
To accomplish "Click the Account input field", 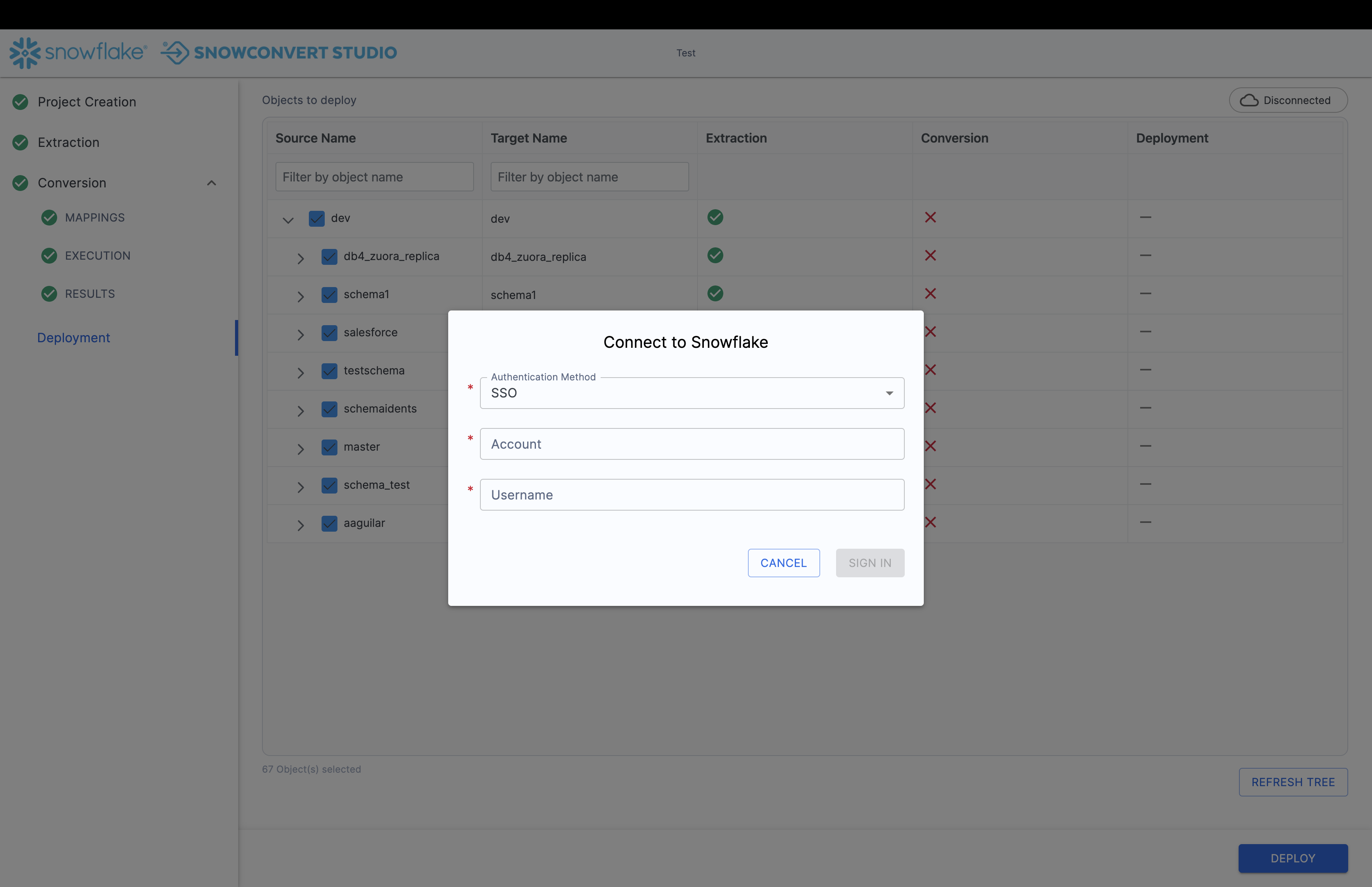I will [x=692, y=444].
